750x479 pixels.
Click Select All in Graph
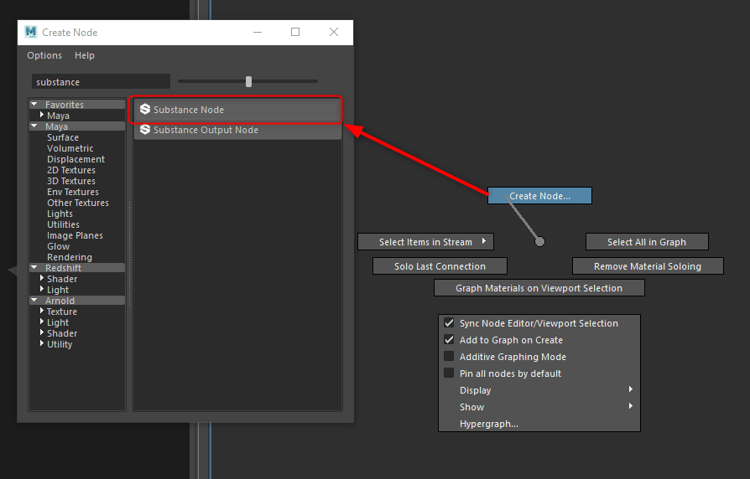pos(647,242)
